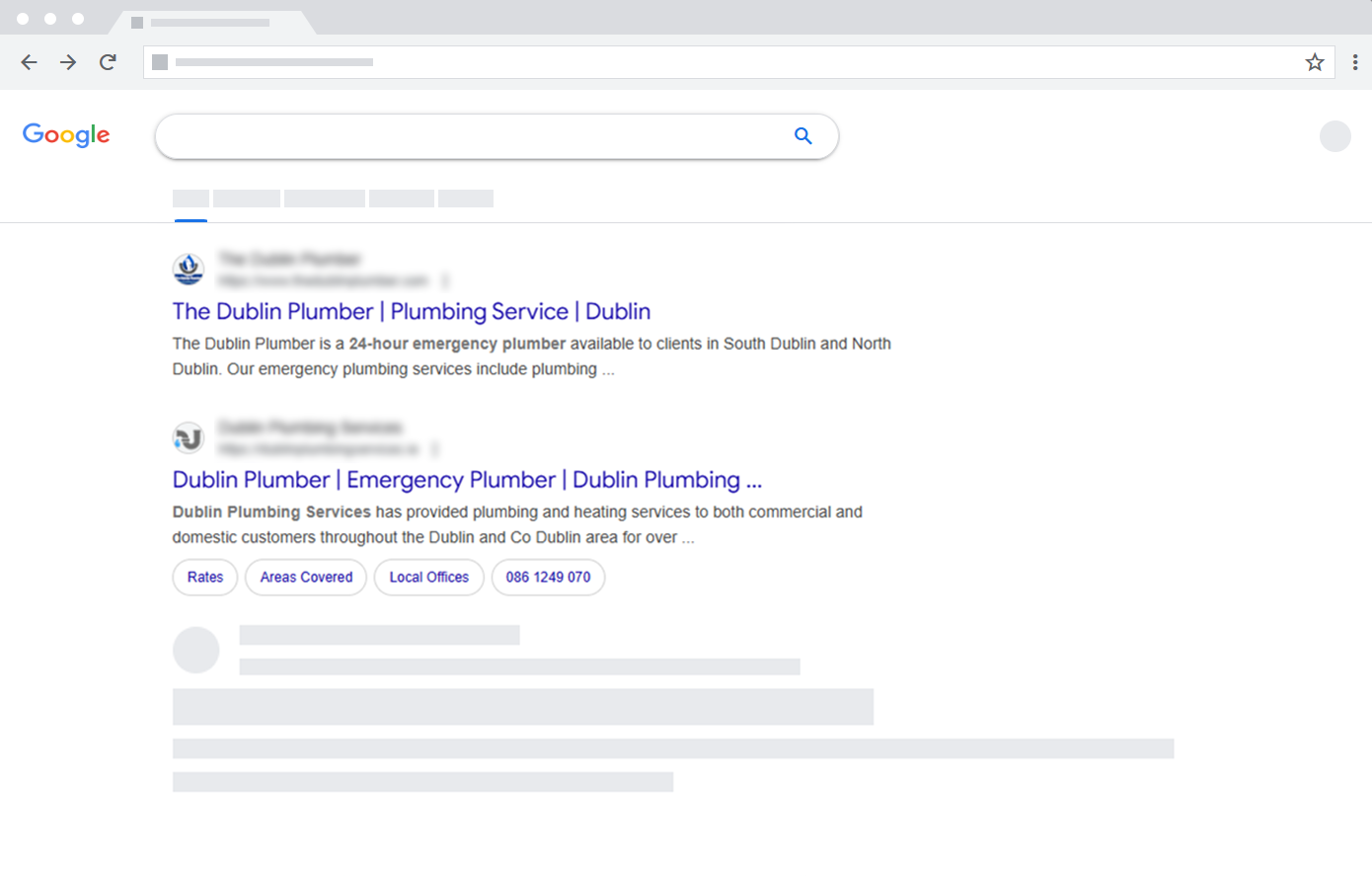This screenshot has width=1372, height=876.
Task: Click the Rates sitelink chip
Action: [205, 577]
